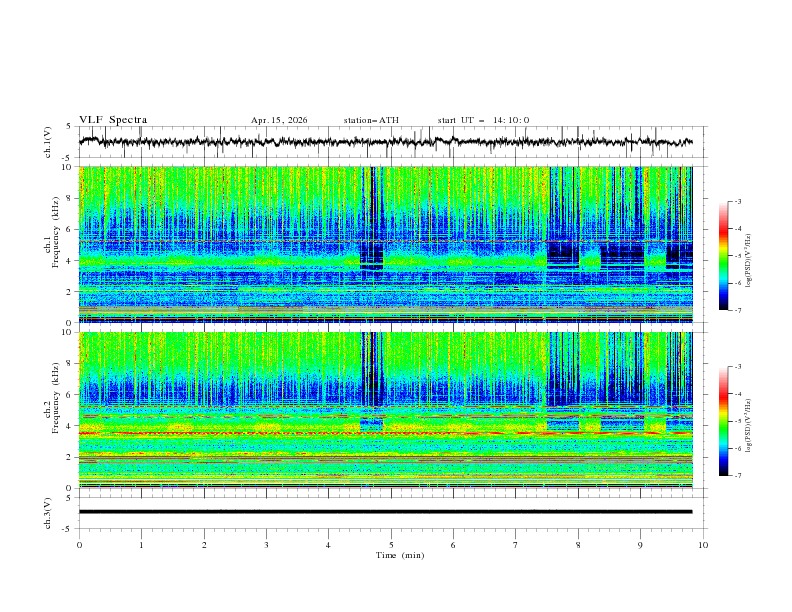Image resolution: width=792 pixels, height=612 pixels.
Task: Click the ch.1 color scale bar
Action: point(723,256)
